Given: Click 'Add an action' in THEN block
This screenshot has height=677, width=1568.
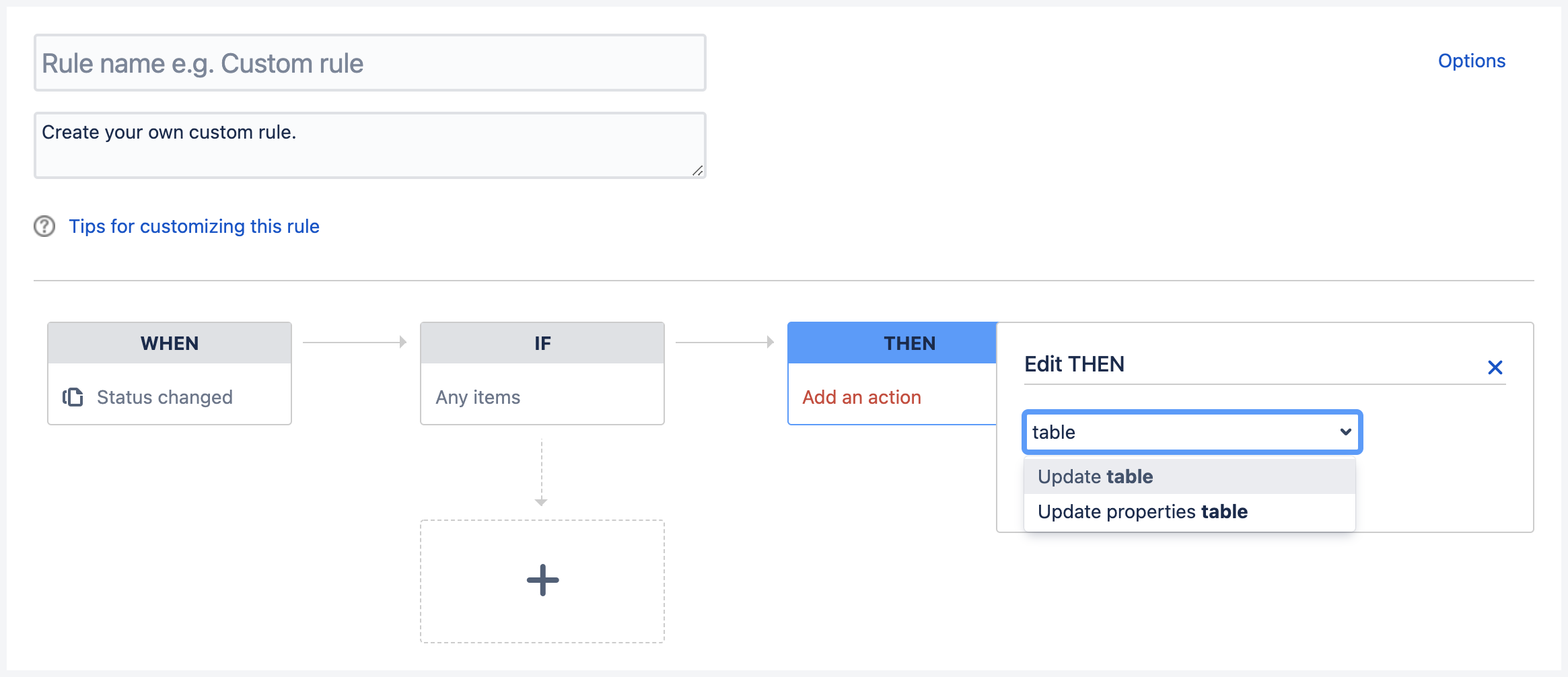Looking at the screenshot, I should point(861,397).
